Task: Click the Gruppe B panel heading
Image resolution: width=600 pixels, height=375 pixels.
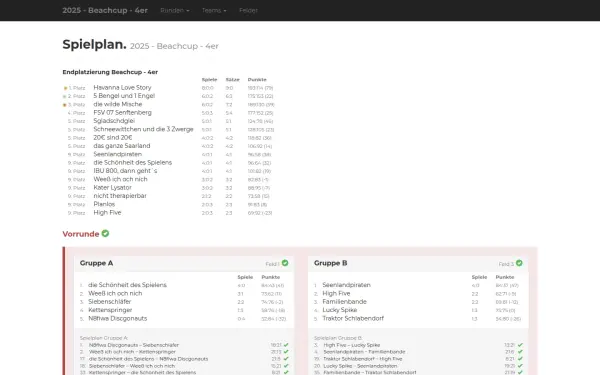Action: point(331,263)
